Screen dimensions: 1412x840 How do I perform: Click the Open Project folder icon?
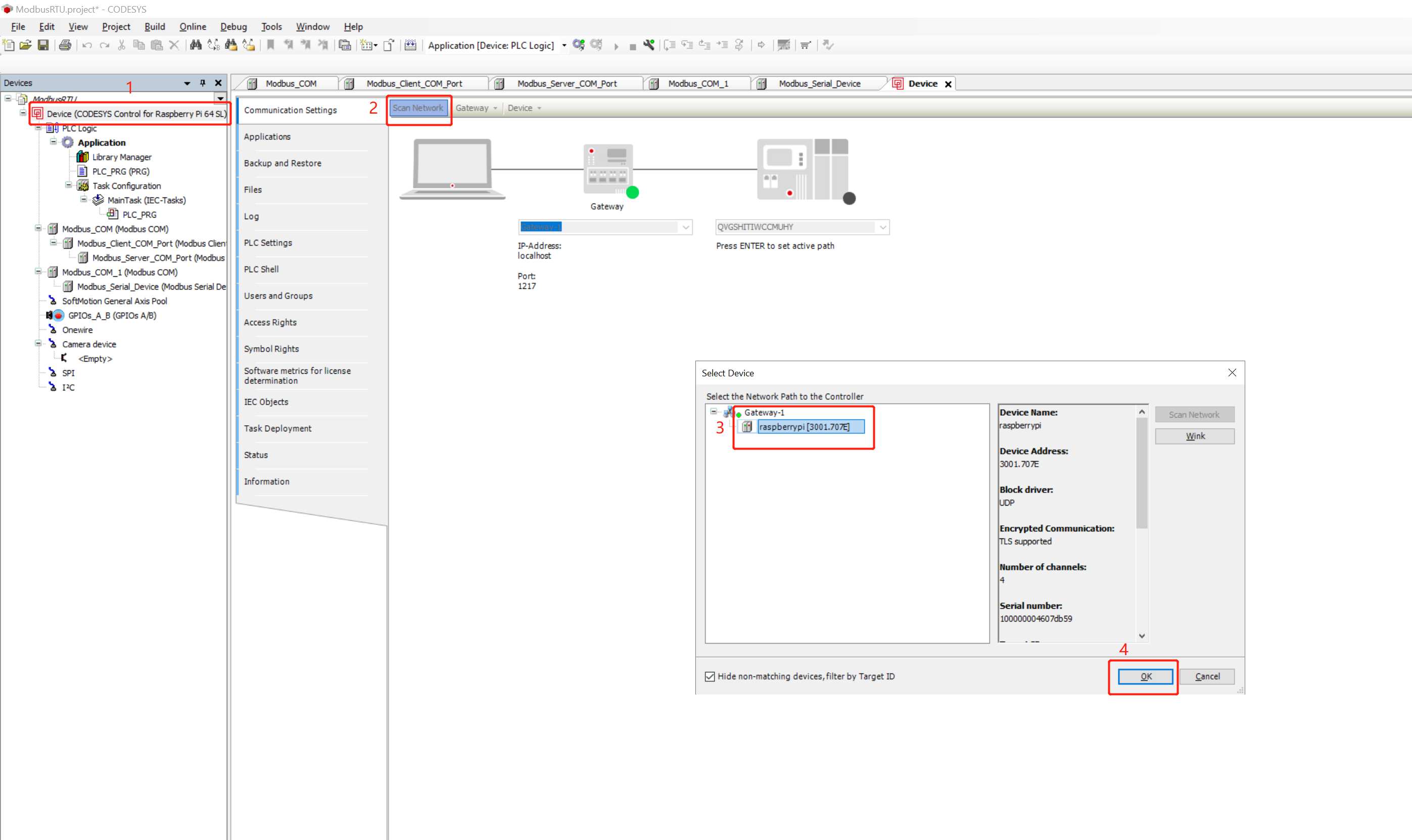[x=25, y=45]
